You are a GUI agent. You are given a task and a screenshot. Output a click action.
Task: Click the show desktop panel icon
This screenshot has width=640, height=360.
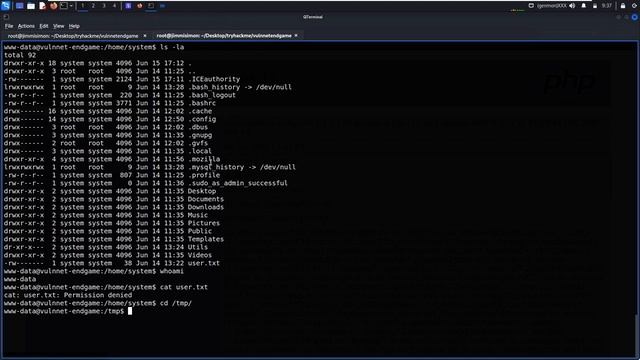tap(19, 6)
